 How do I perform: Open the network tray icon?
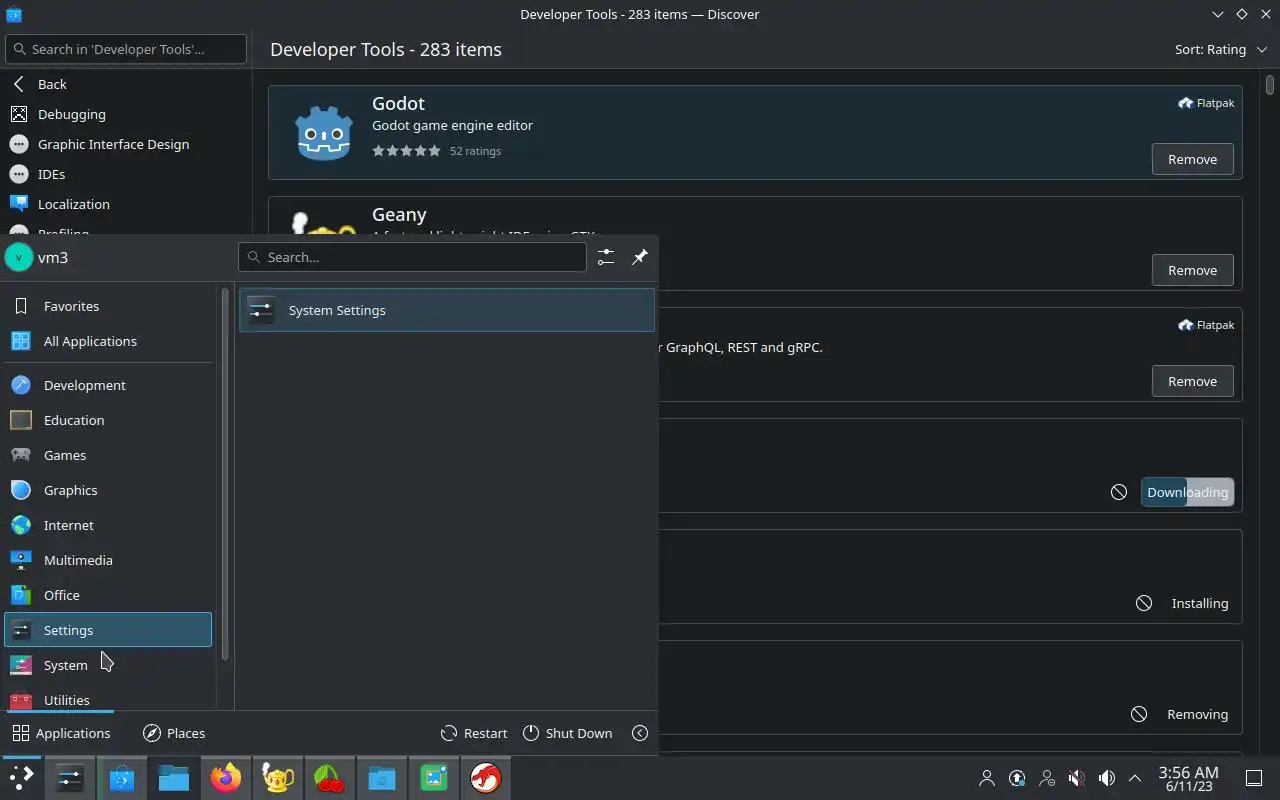tap(1047, 778)
